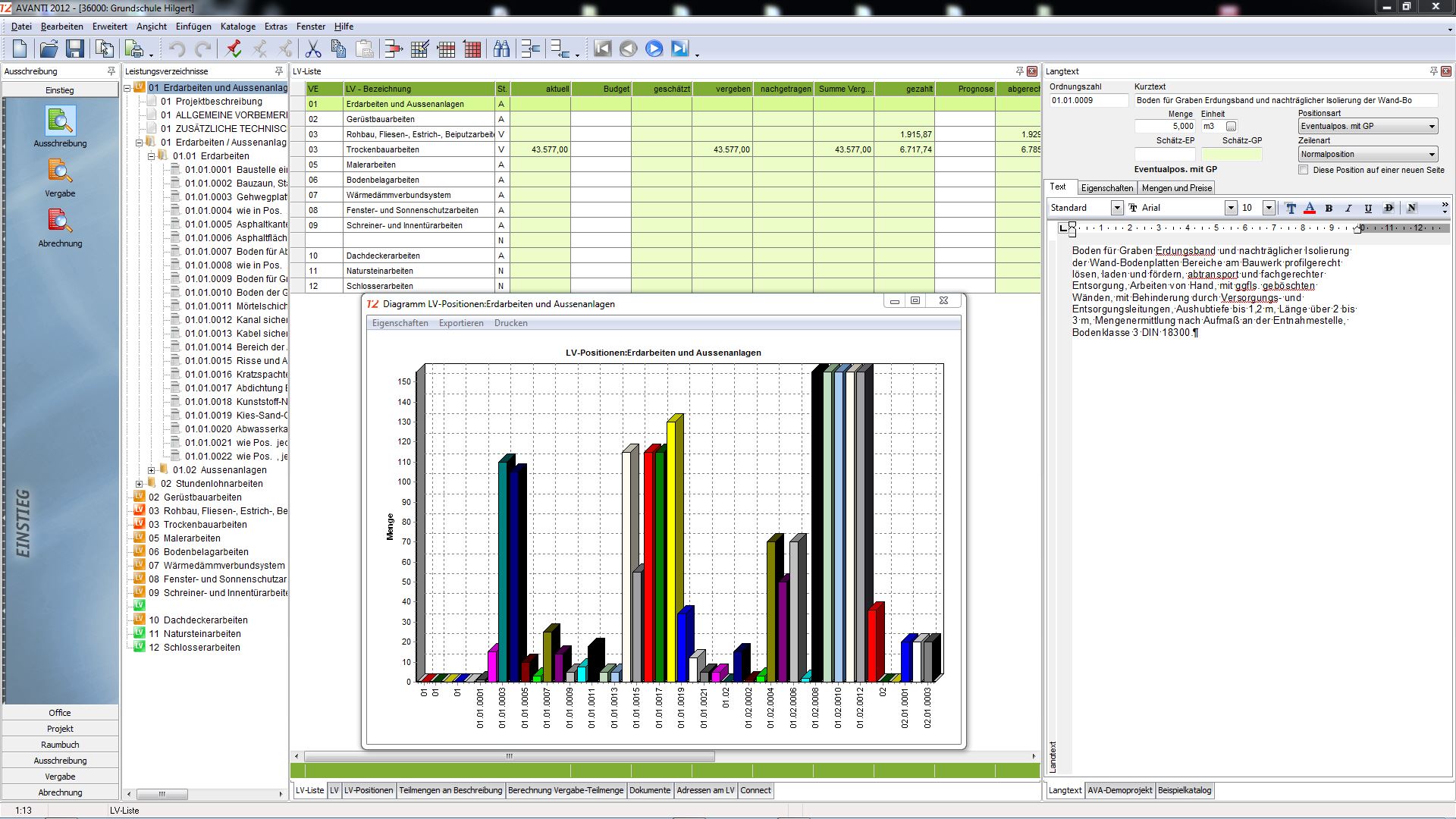Image resolution: width=1456 pixels, height=819 pixels.
Task: Click the save floppy disk icon
Action: pyautogui.click(x=74, y=49)
